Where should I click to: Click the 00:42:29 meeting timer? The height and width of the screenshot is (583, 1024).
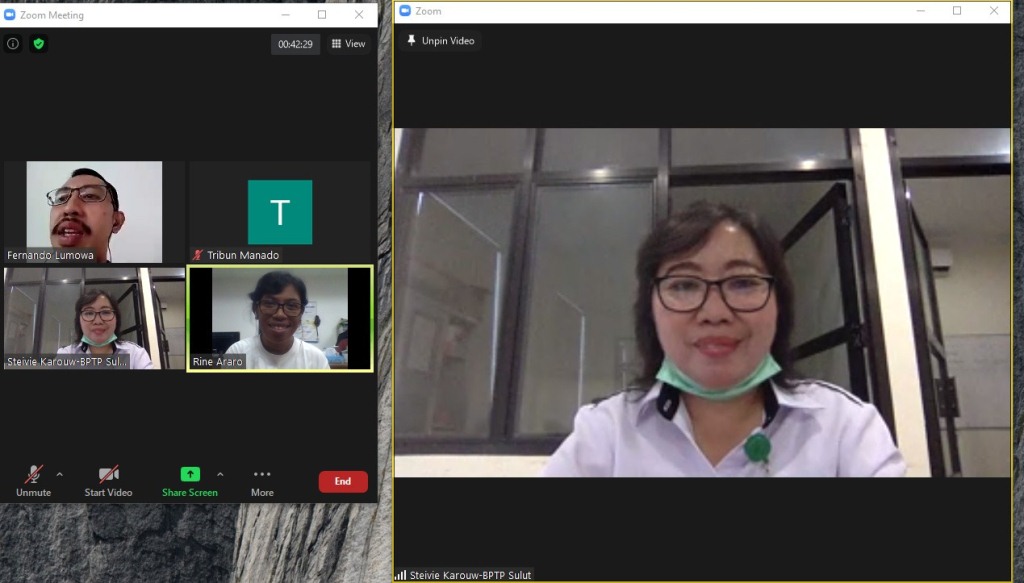pyautogui.click(x=295, y=44)
